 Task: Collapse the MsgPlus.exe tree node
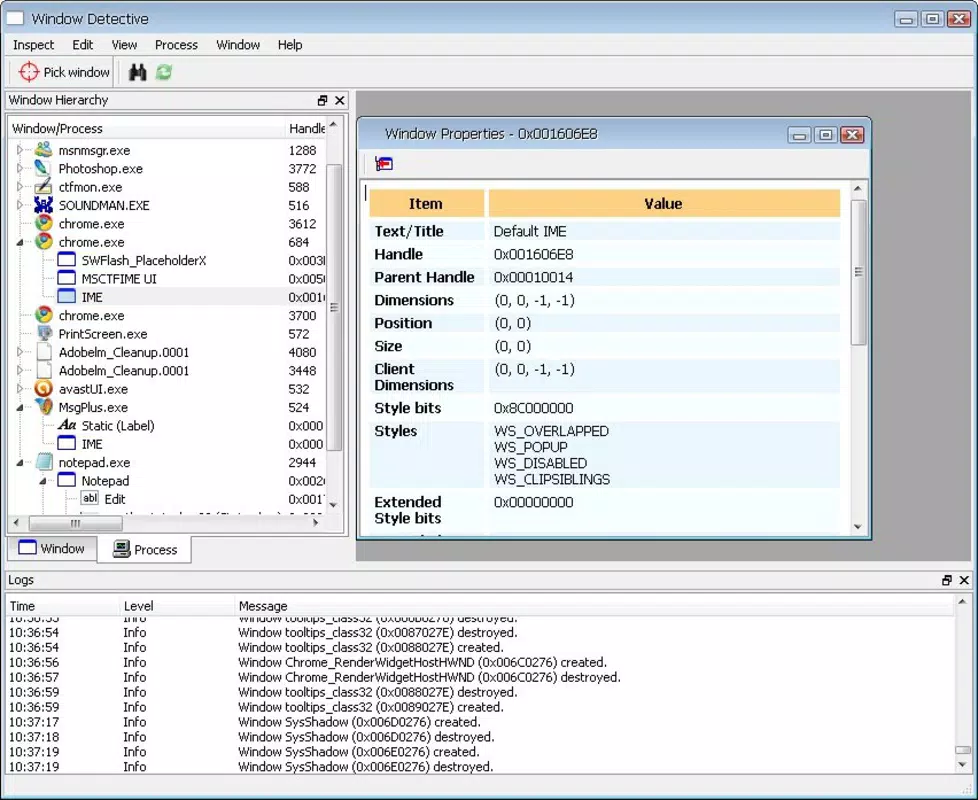coord(19,408)
